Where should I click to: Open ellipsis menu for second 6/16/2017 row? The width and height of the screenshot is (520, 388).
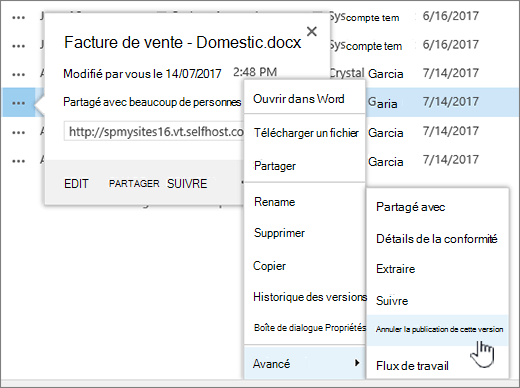click(x=18, y=46)
